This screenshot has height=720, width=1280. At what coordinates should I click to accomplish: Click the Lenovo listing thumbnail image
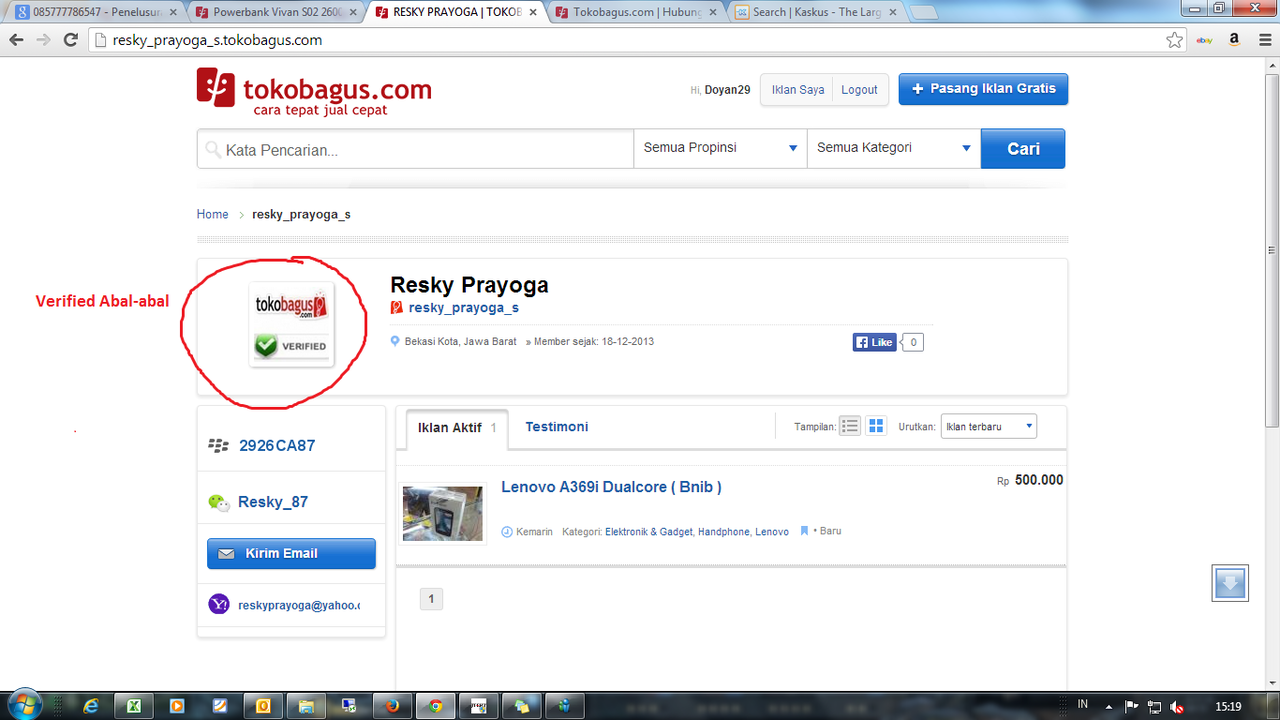443,514
